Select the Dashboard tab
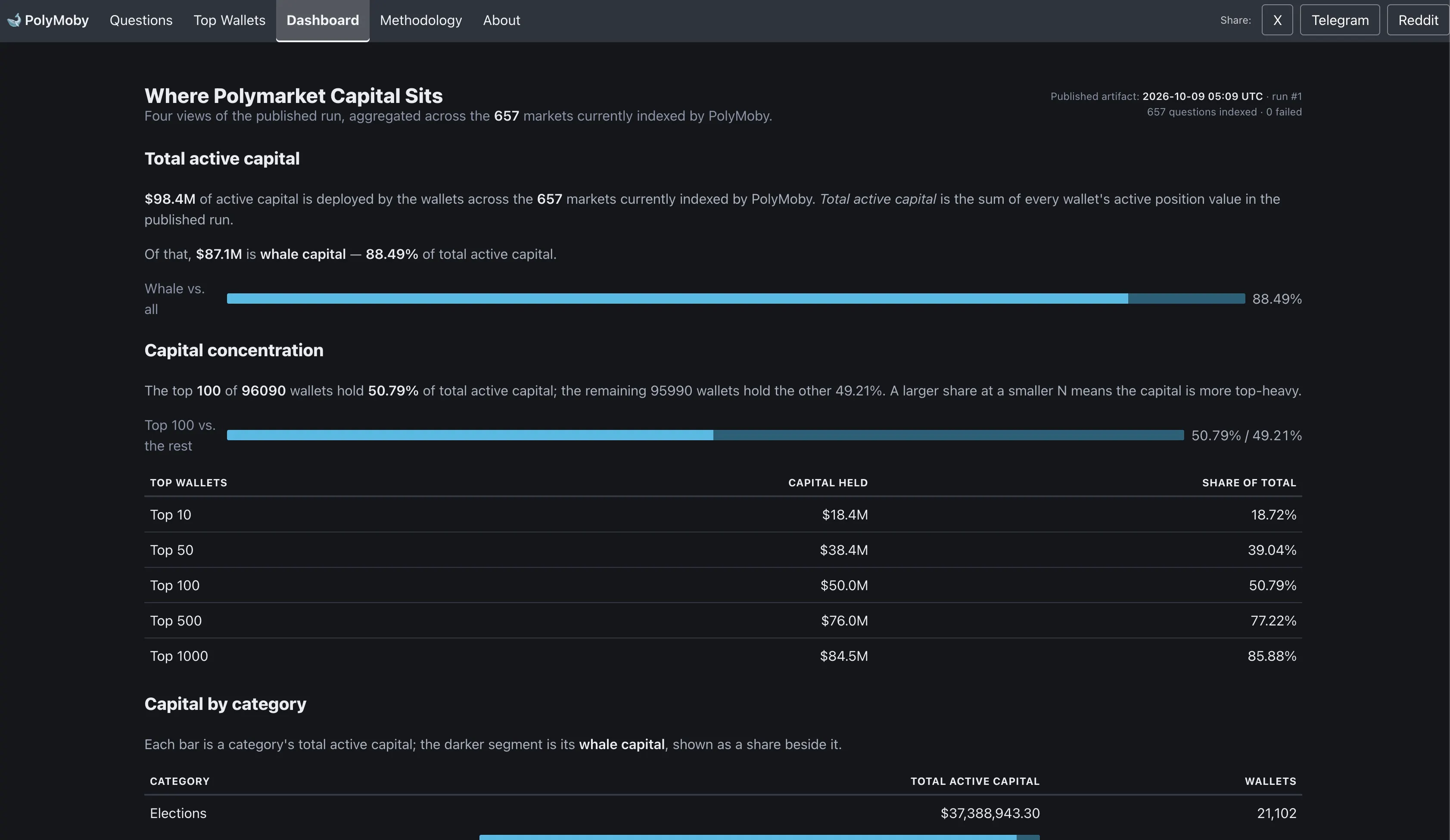This screenshot has width=1450, height=840. (323, 20)
